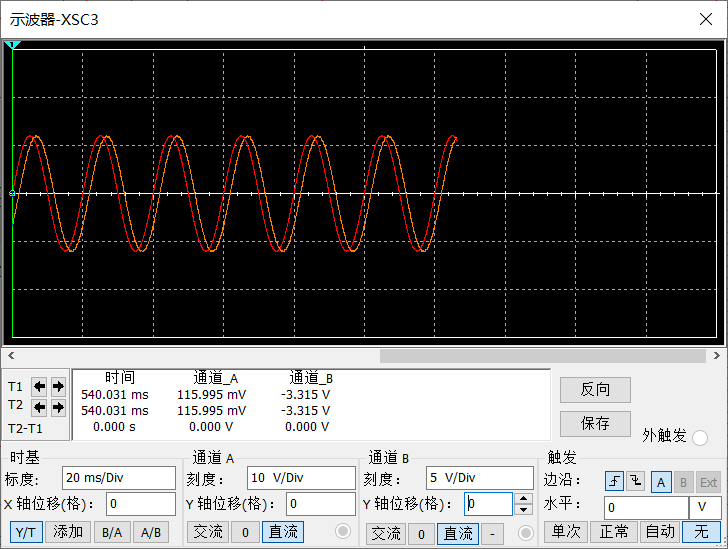Click T1 time value 540.031 ms
Screen dimensions: 728x549
[x=115, y=395]
